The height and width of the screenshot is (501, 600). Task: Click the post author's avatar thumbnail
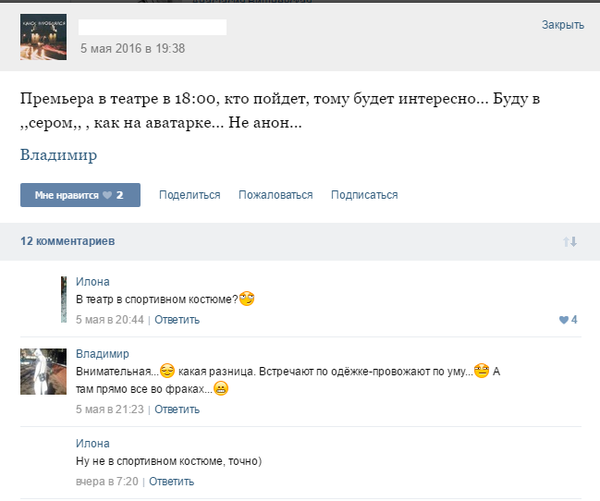pyautogui.click(x=43, y=39)
